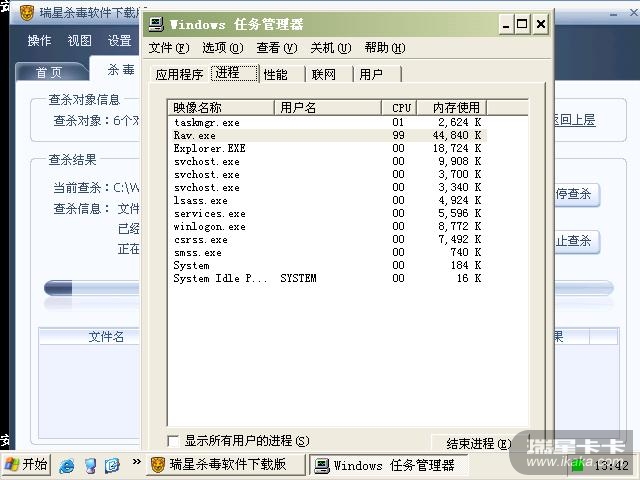Click the pause scan 停查杀 button
Viewport: 640px width, 480px height.
pos(576,194)
